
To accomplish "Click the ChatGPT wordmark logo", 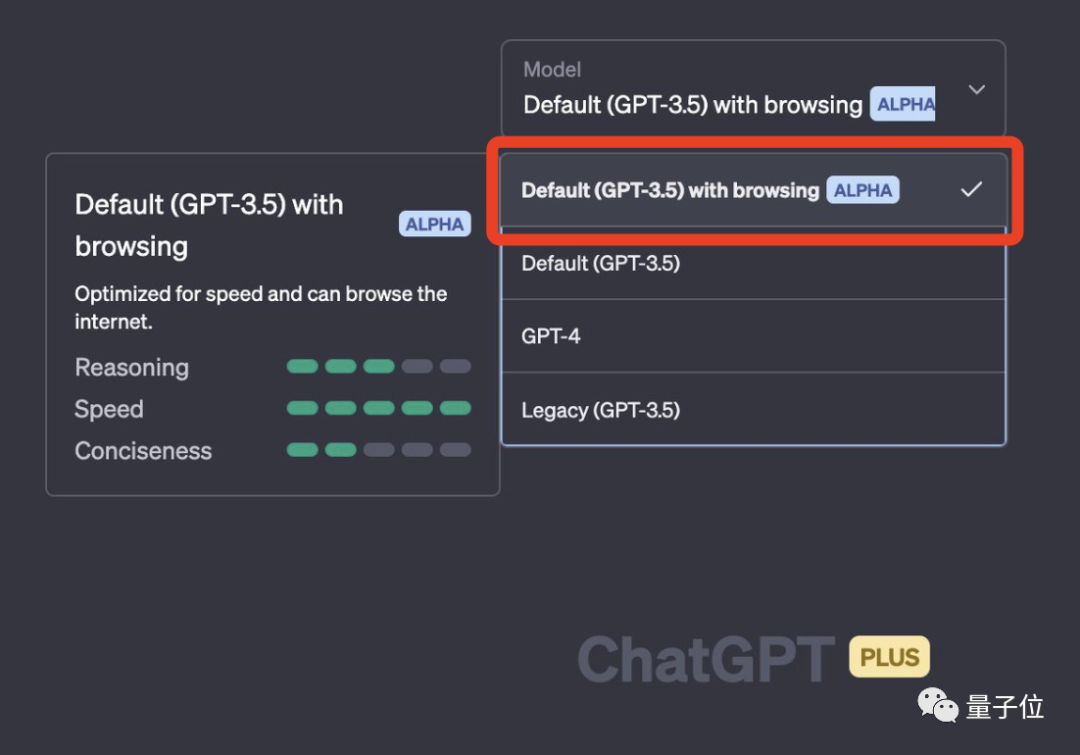I will click(705, 657).
